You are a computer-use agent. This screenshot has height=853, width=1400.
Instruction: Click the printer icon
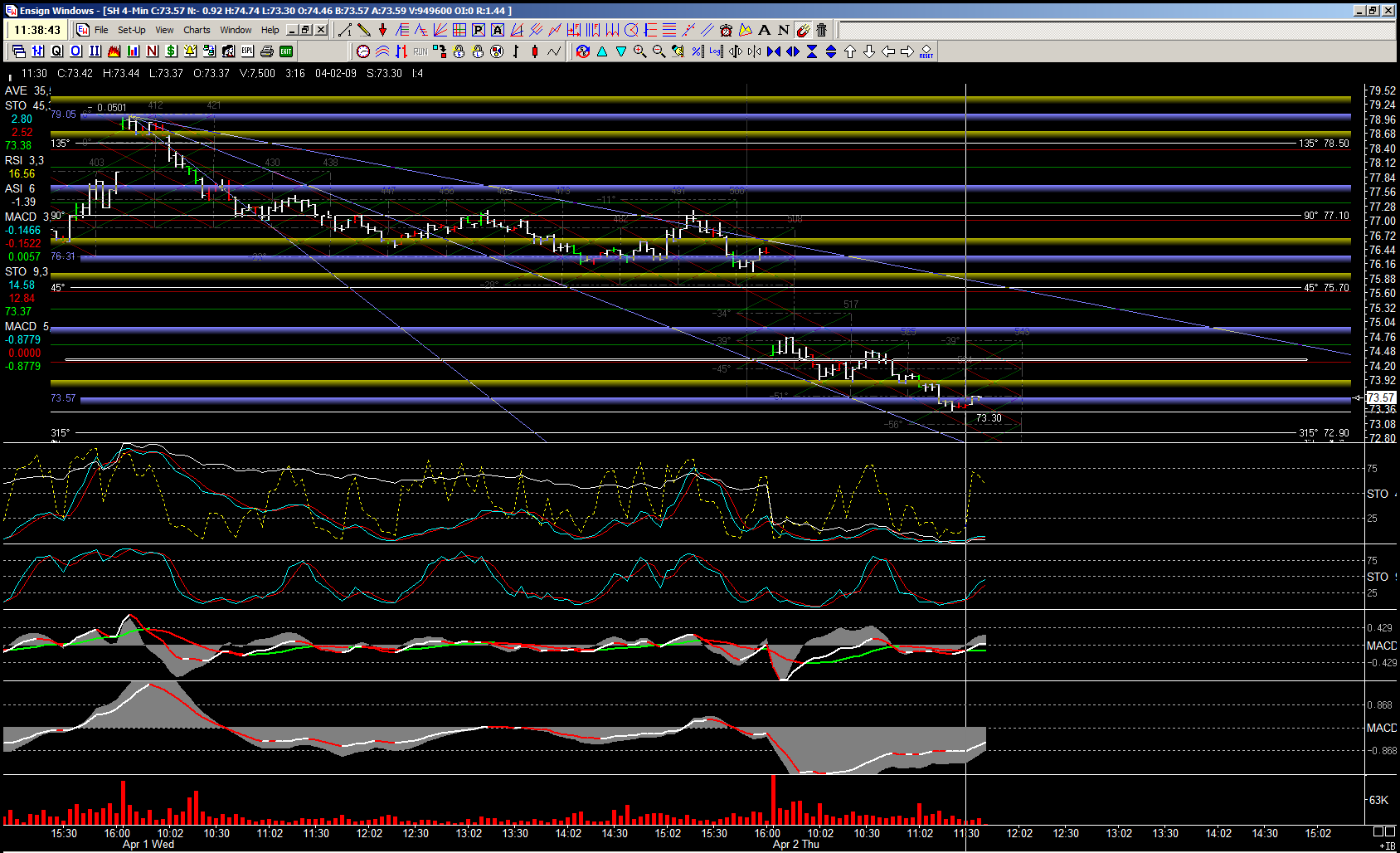[267, 51]
